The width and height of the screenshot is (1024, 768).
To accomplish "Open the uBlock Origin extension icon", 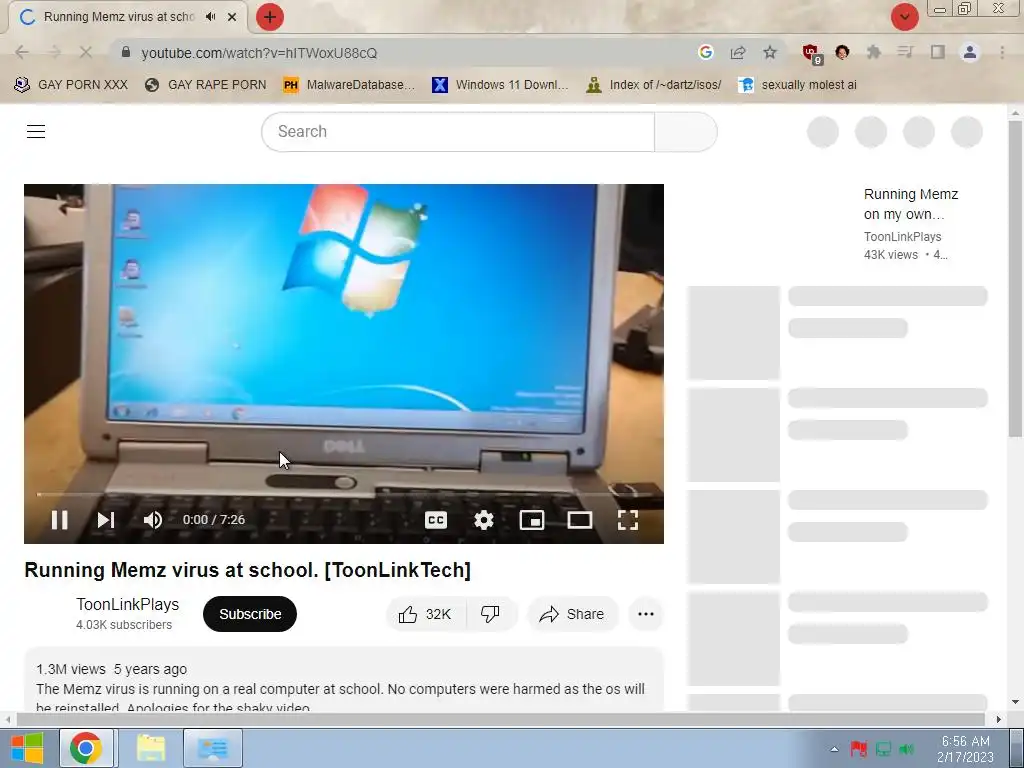I will click(811, 53).
